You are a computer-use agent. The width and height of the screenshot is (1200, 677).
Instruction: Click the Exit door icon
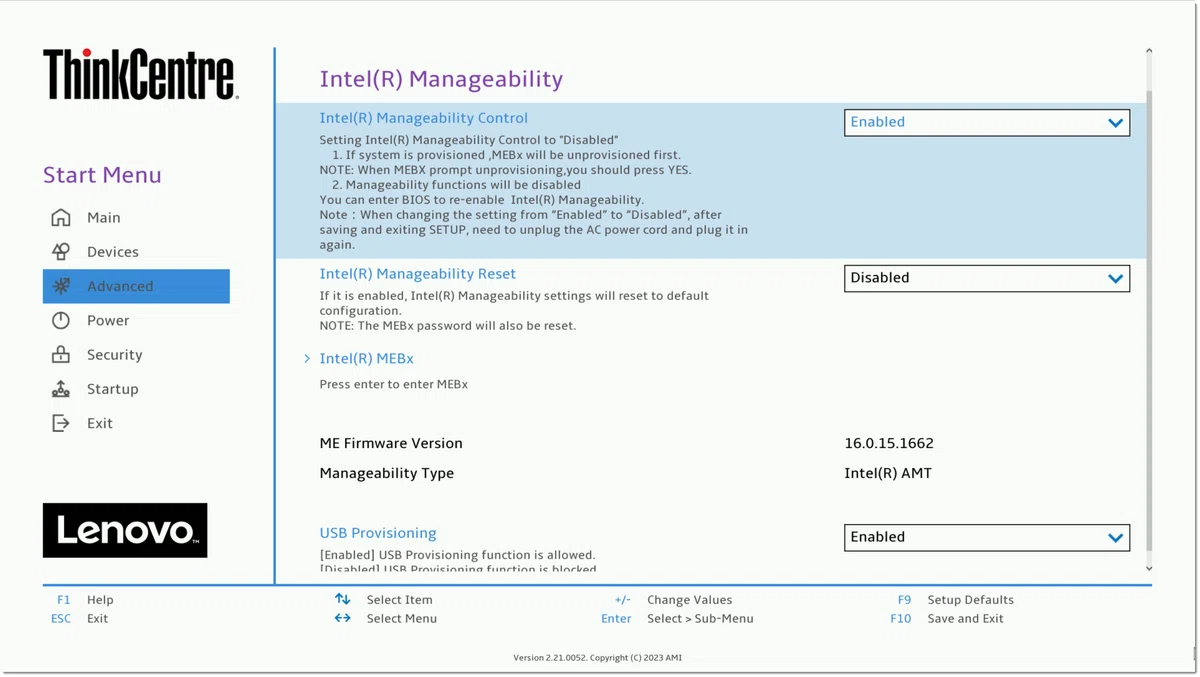[61, 423]
